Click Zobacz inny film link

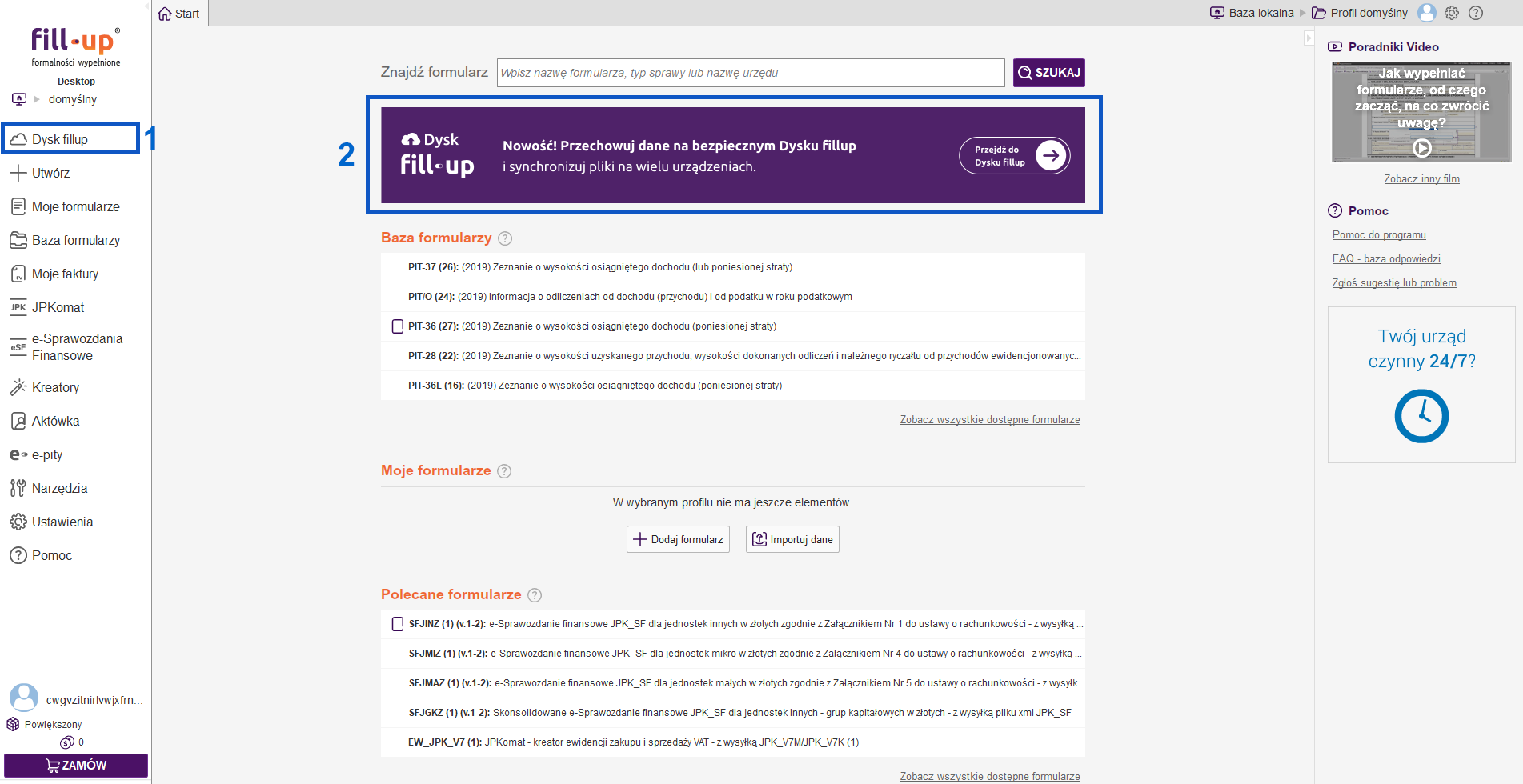(1422, 179)
